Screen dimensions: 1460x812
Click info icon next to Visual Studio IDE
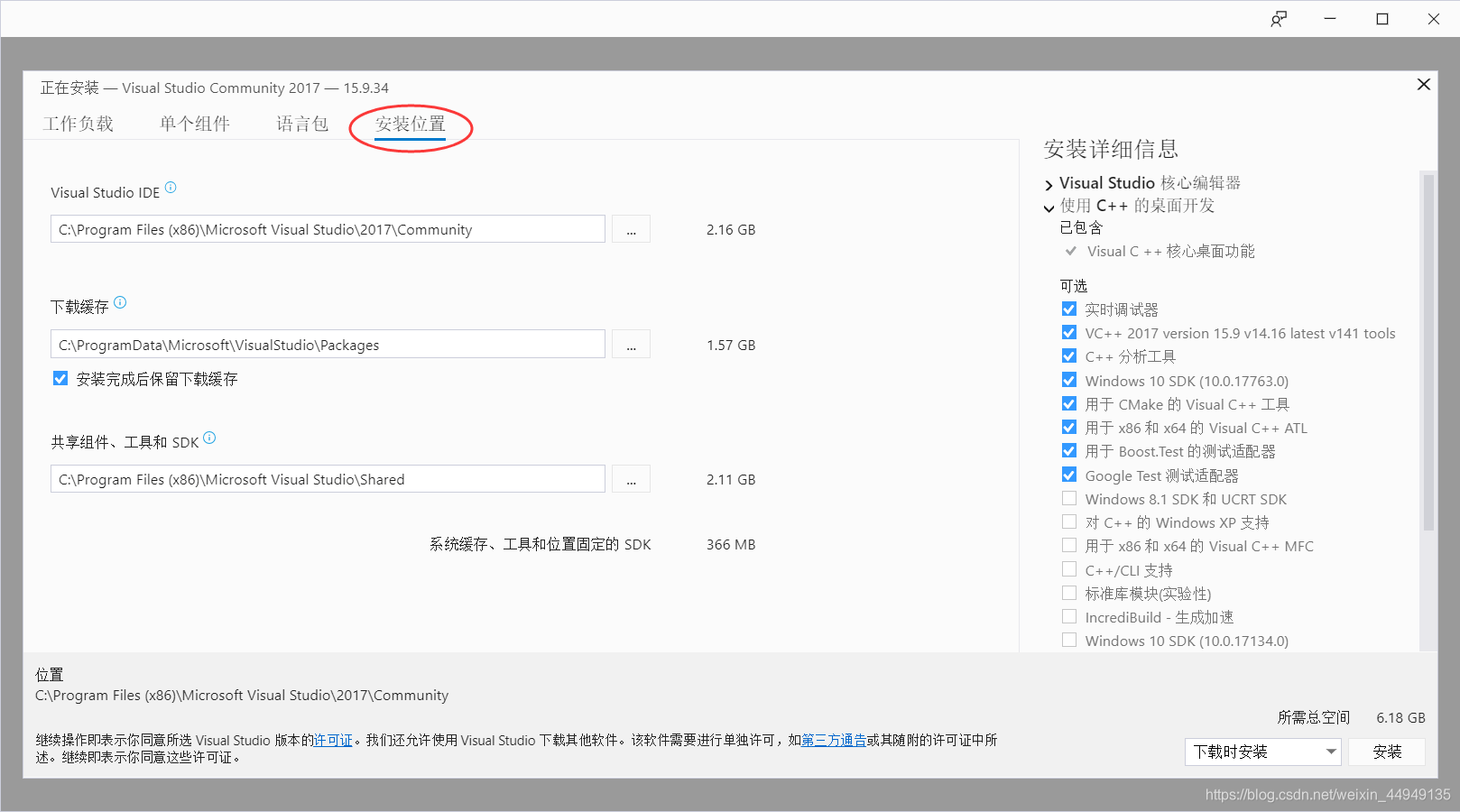coord(171,188)
